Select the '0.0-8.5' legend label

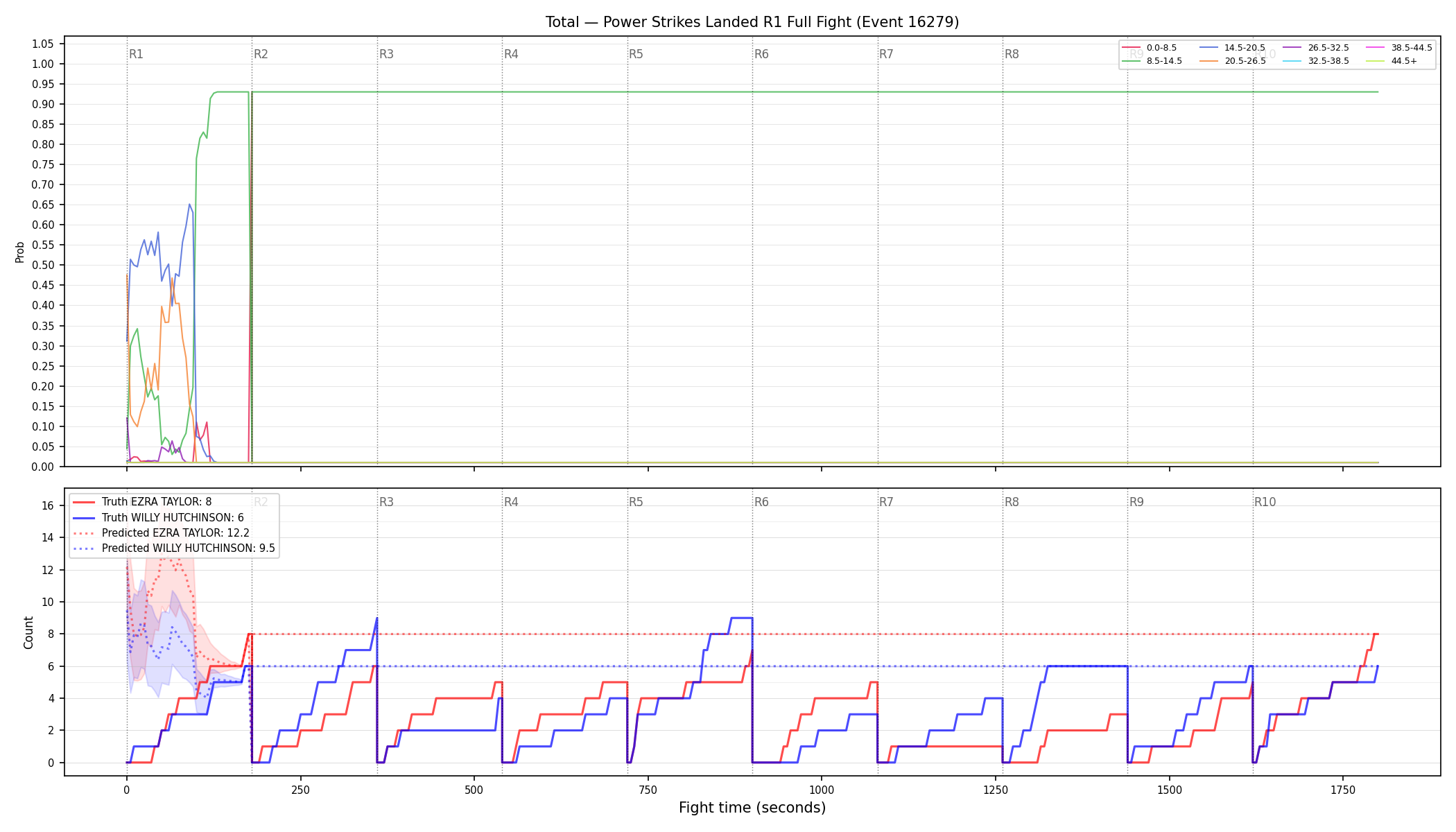click(x=1161, y=48)
